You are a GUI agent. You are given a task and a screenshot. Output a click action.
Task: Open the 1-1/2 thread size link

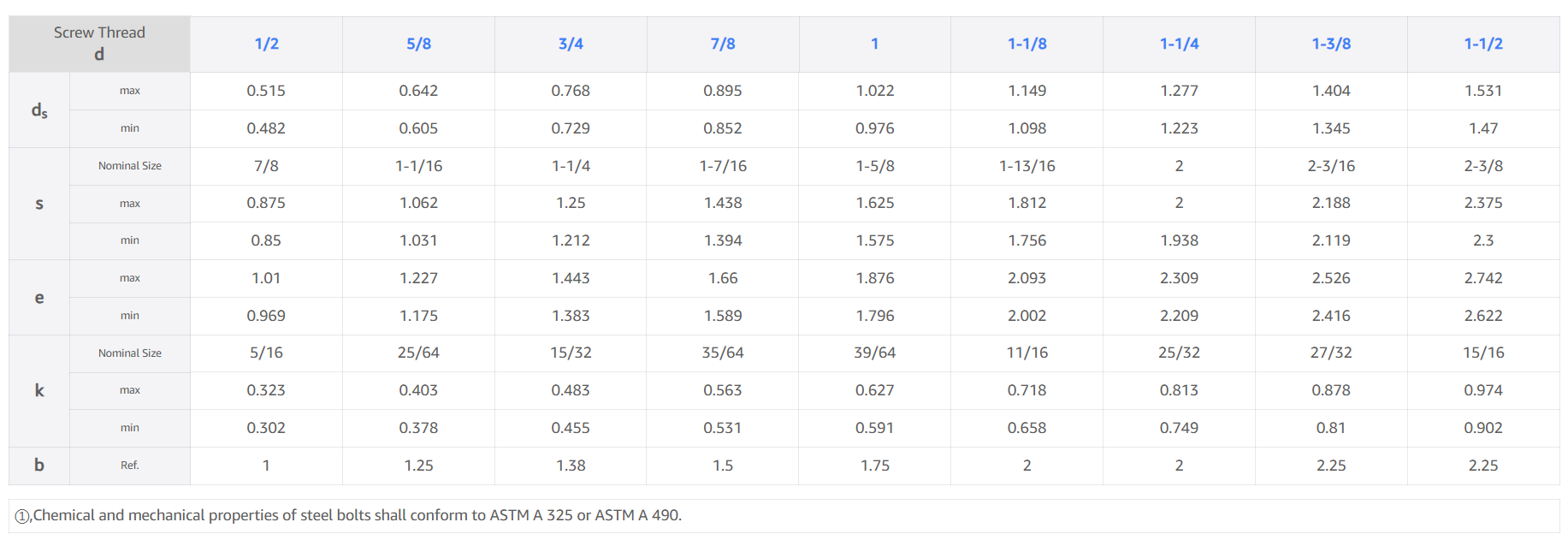pyautogui.click(x=1483, y=44)
